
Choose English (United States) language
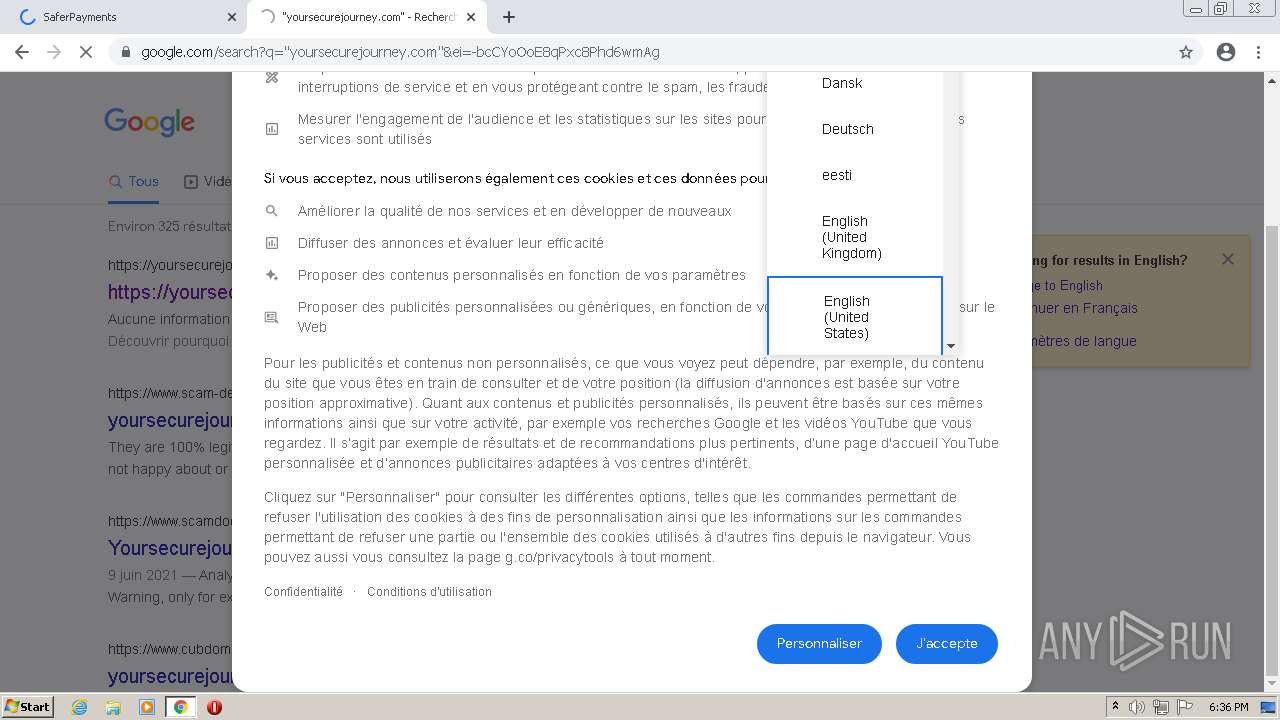[855, 316]
